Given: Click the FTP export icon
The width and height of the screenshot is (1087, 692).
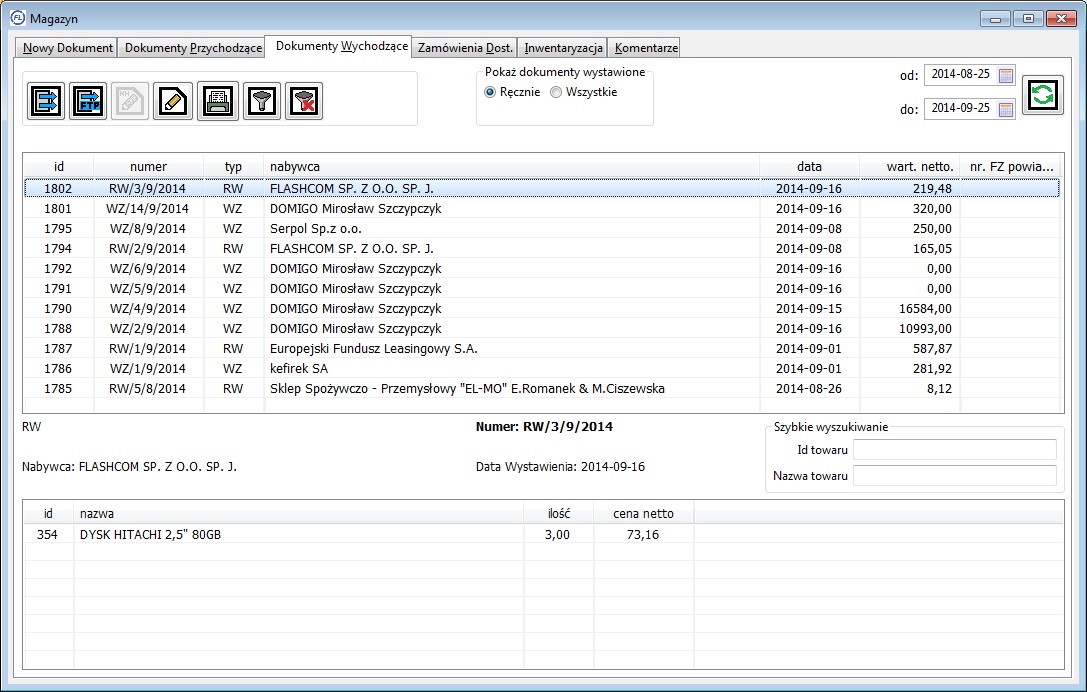Looking at the screenshot, I should click(89, 101).
